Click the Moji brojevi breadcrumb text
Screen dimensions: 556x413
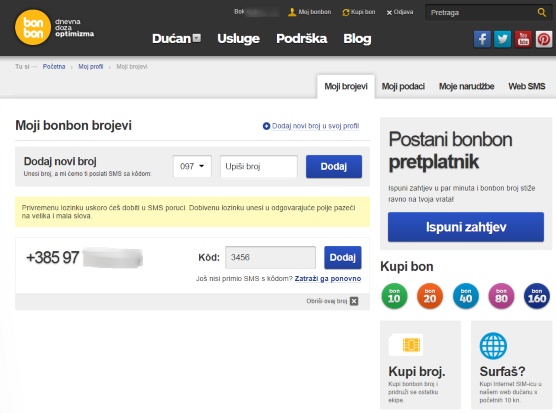pyautogui.click(x=132, y=67)
